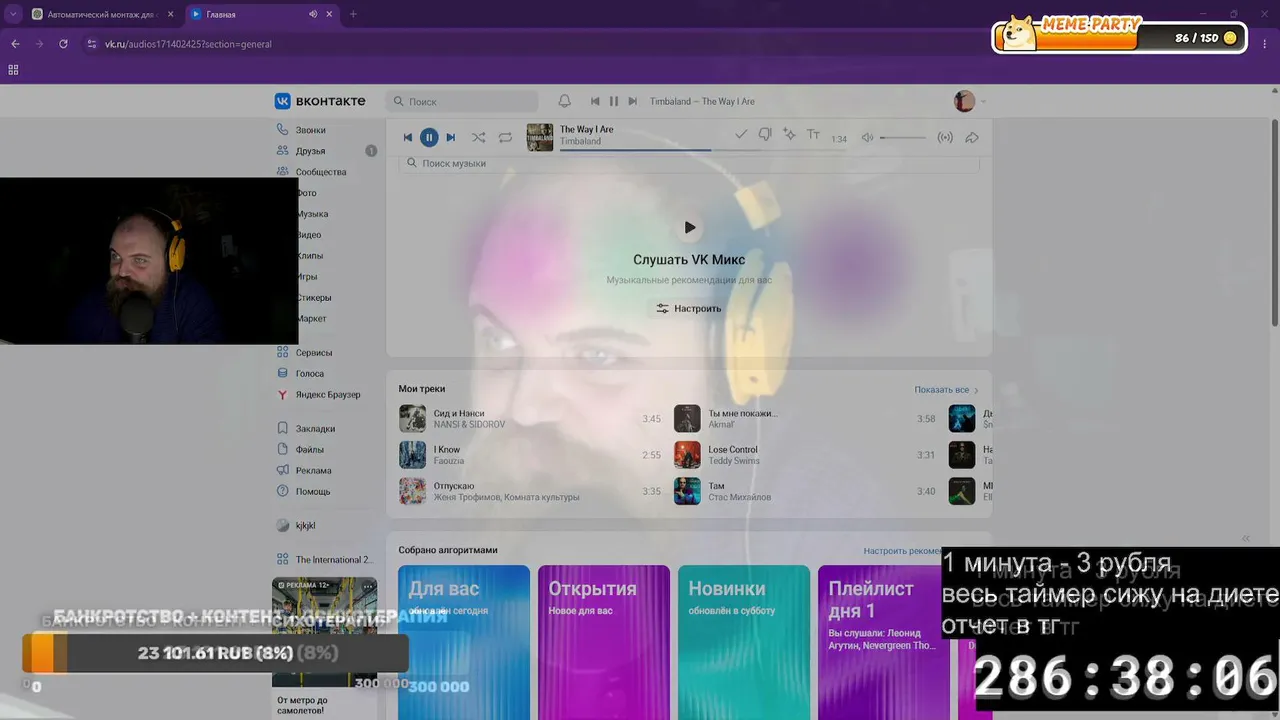Open Реклама in the left sidebar
Viewport: 1280px width, 720px height.
313,471
